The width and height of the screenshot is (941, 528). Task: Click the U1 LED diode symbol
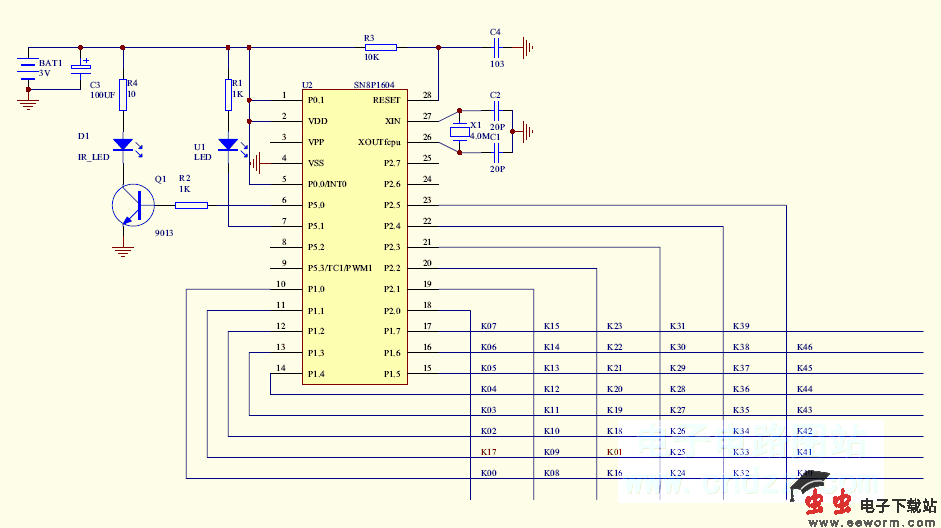(229, 145)
